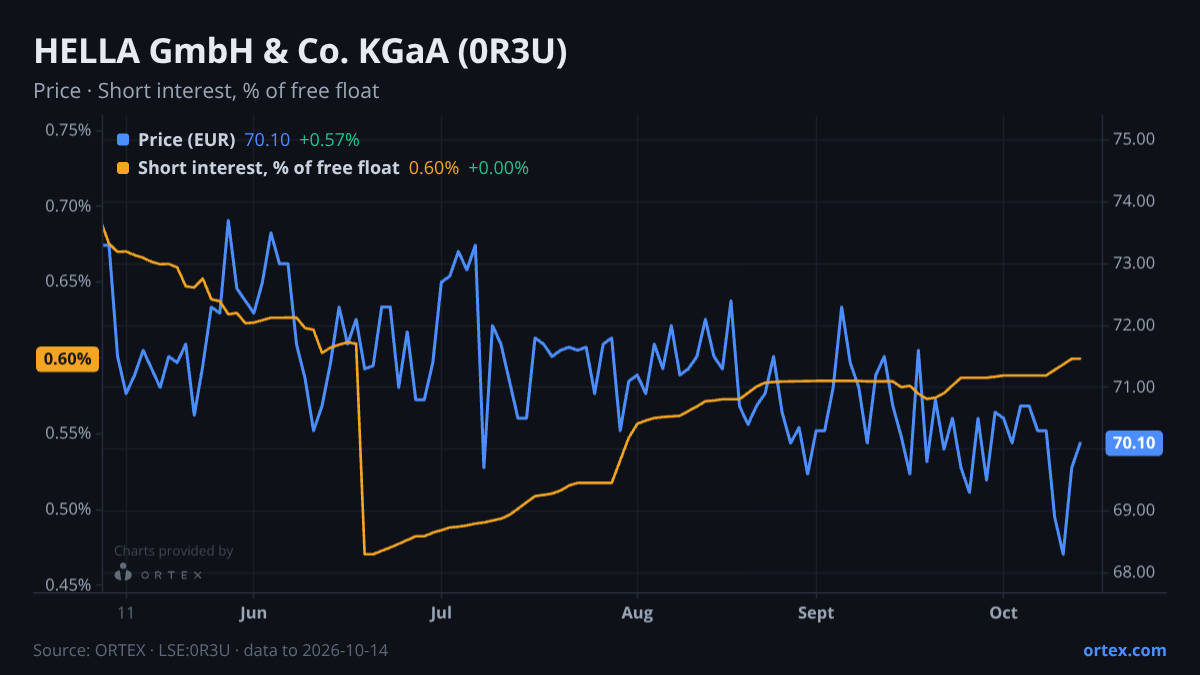This screenshot has width=1200, height=675.
Task: Click the orange Short interest legend swatch
Action: click(123, 168)
